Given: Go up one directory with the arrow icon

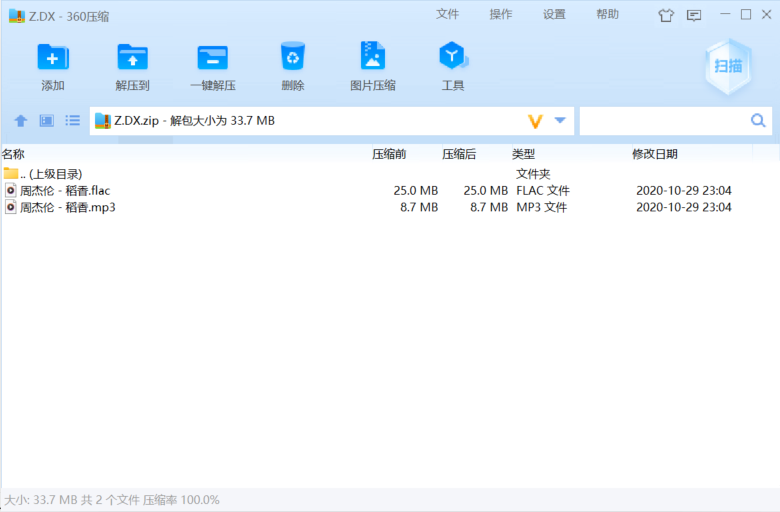Looking at the screenshot, I should 21,120.
